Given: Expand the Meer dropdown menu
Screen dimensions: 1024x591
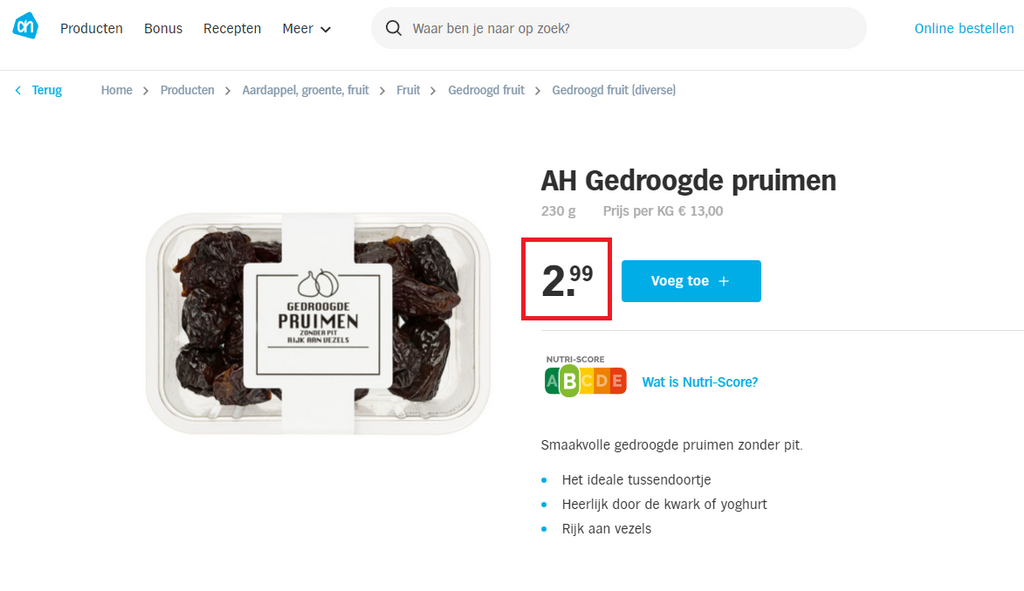Looking at the screenshot, I should point(306,28).
